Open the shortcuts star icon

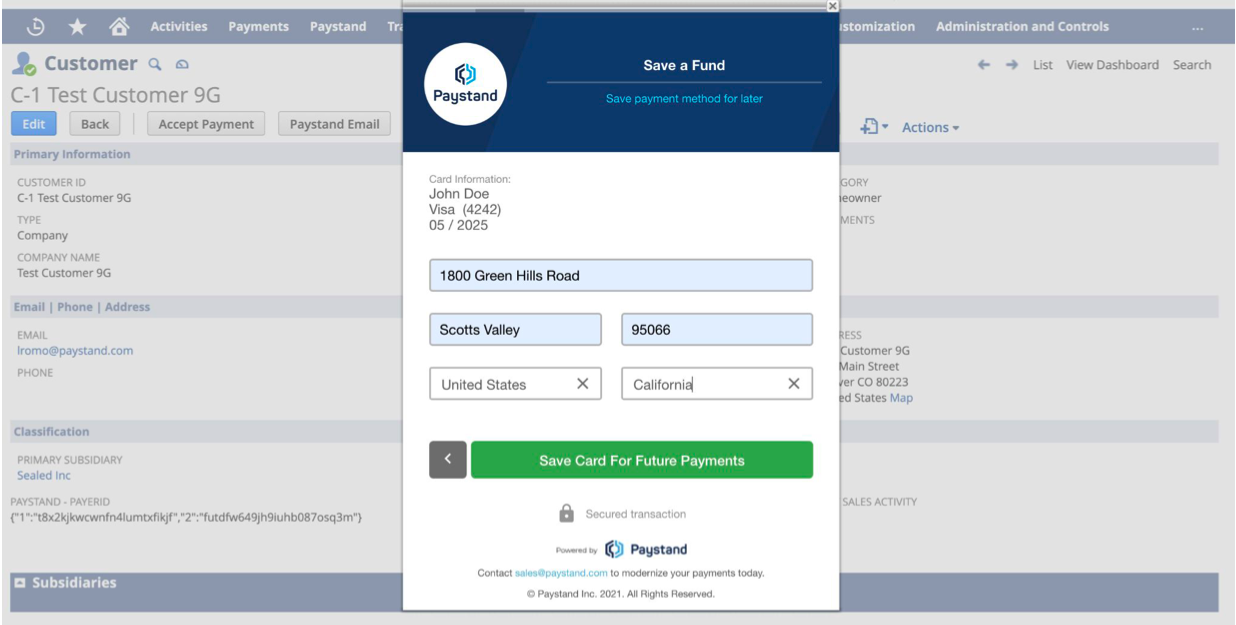pyautogui.click(x=77, y=27)
